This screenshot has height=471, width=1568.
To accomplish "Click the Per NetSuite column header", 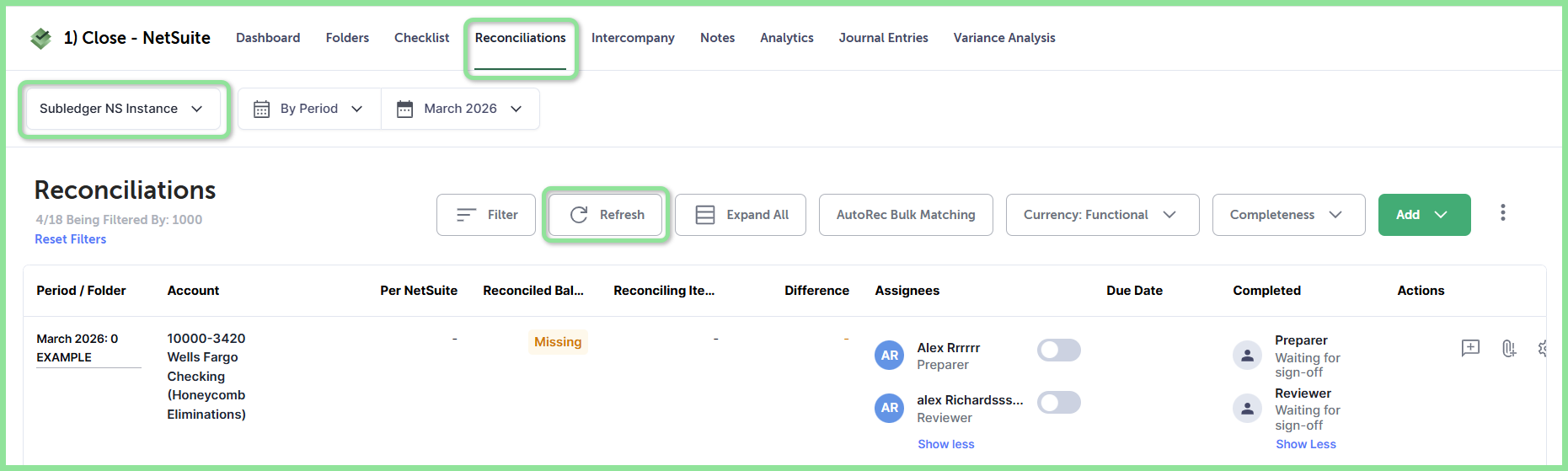I will pos(419,291).
